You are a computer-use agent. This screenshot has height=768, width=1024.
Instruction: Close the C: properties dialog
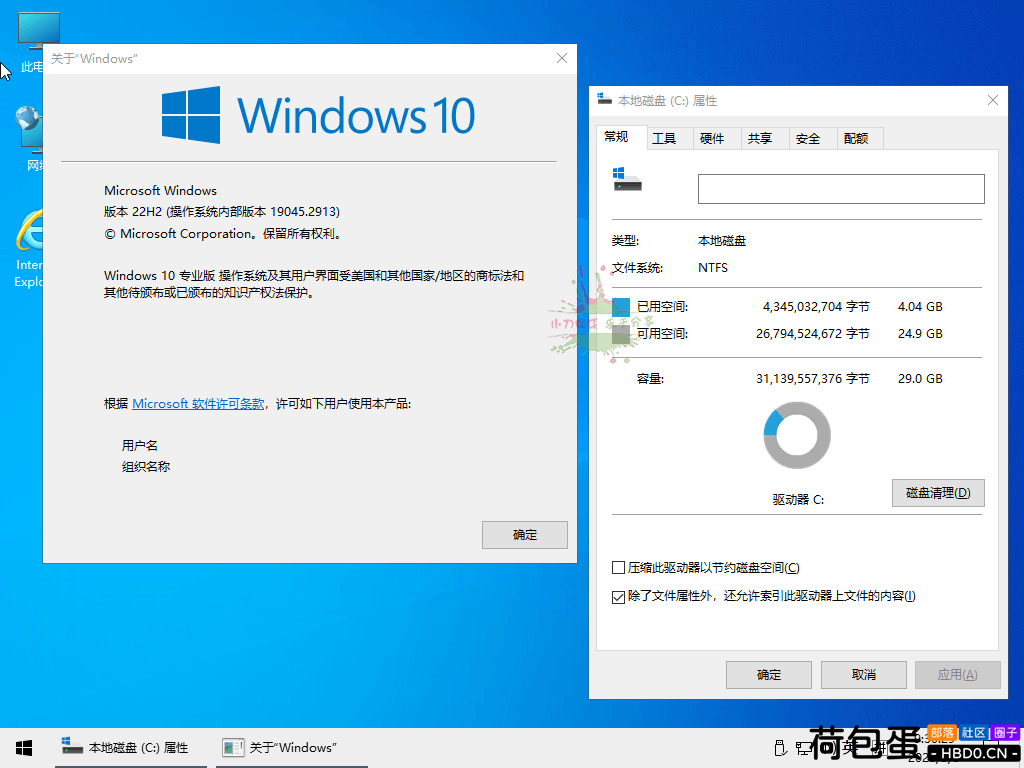coord(993,100)
